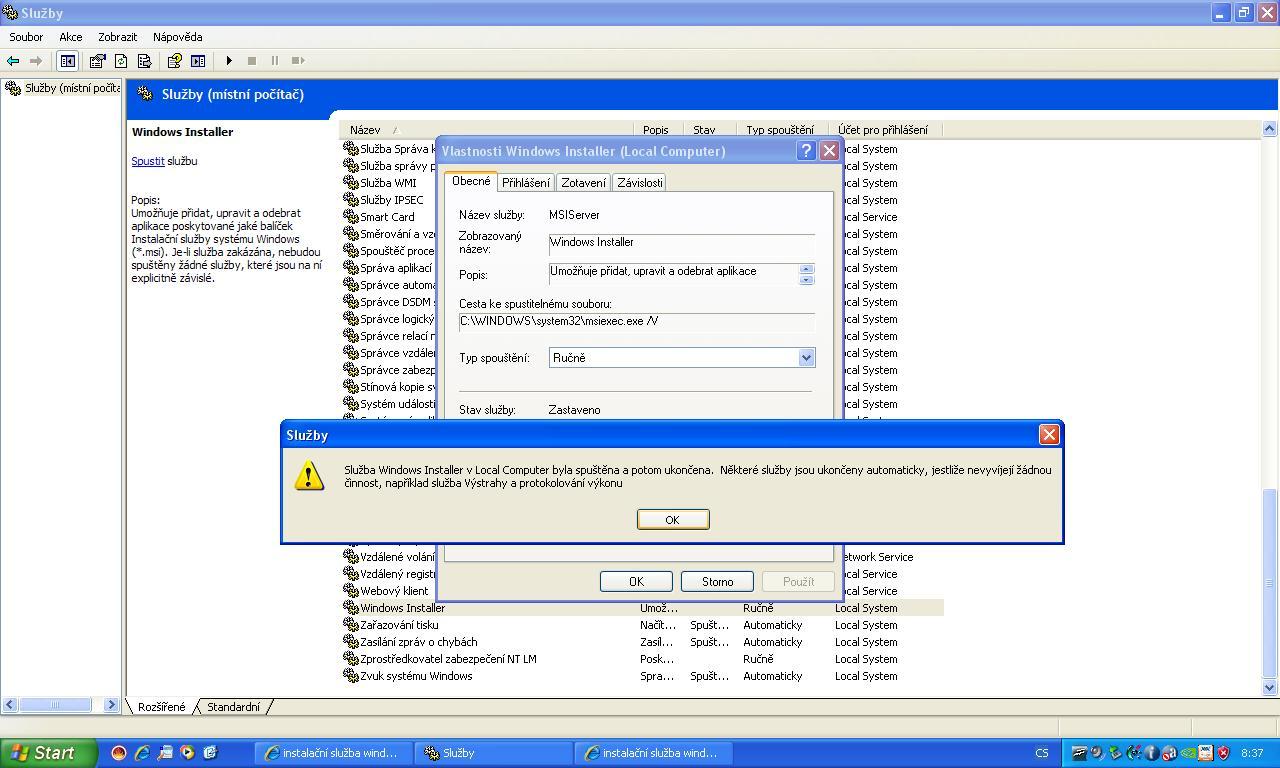Click the gear icon of Smart Card service

[350, 216]
